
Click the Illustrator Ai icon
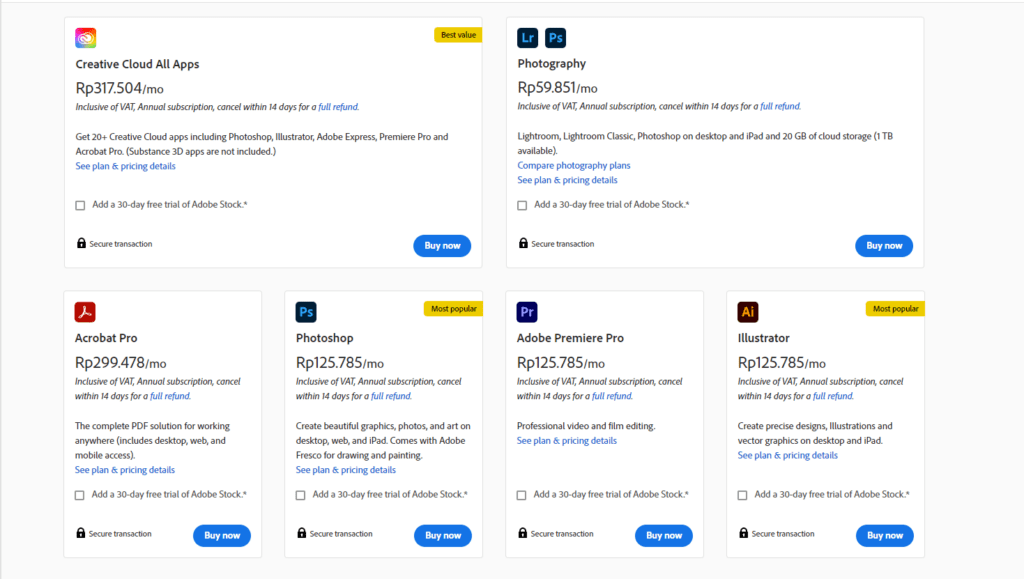pyautogui.click(x=748, y=312)
